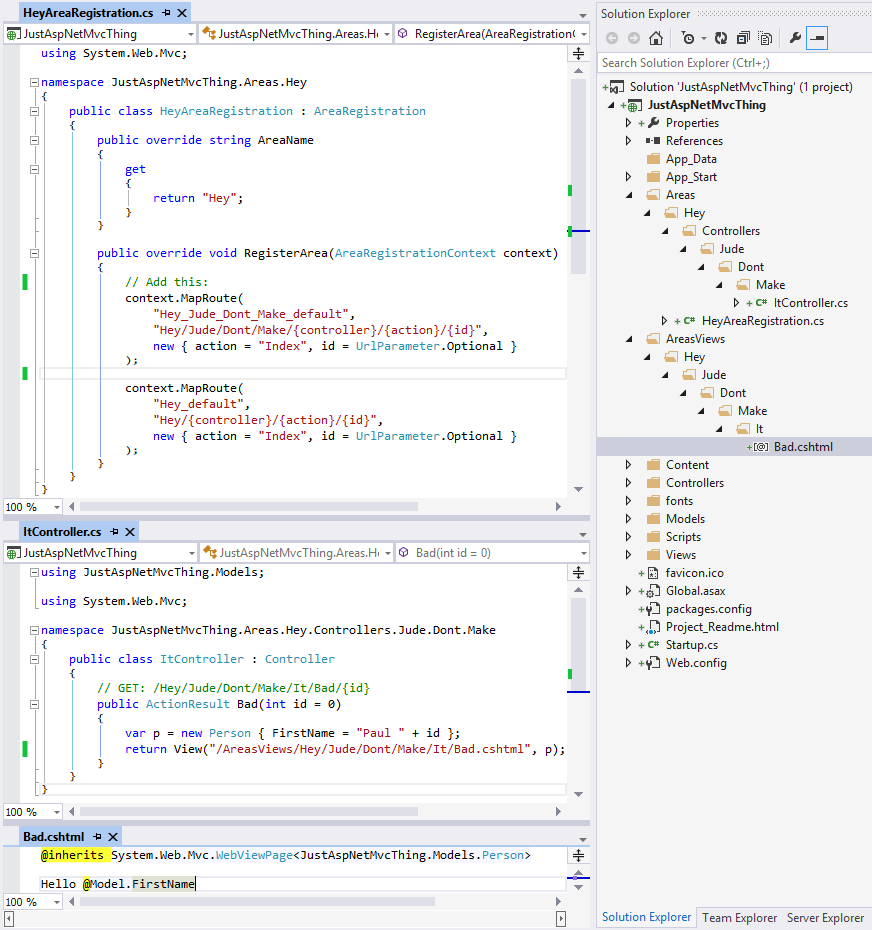The image size is (872, 930).
Task: Open the tab list arrow above HeyAreaRegistration editor
Action: [x=583, y=15]
